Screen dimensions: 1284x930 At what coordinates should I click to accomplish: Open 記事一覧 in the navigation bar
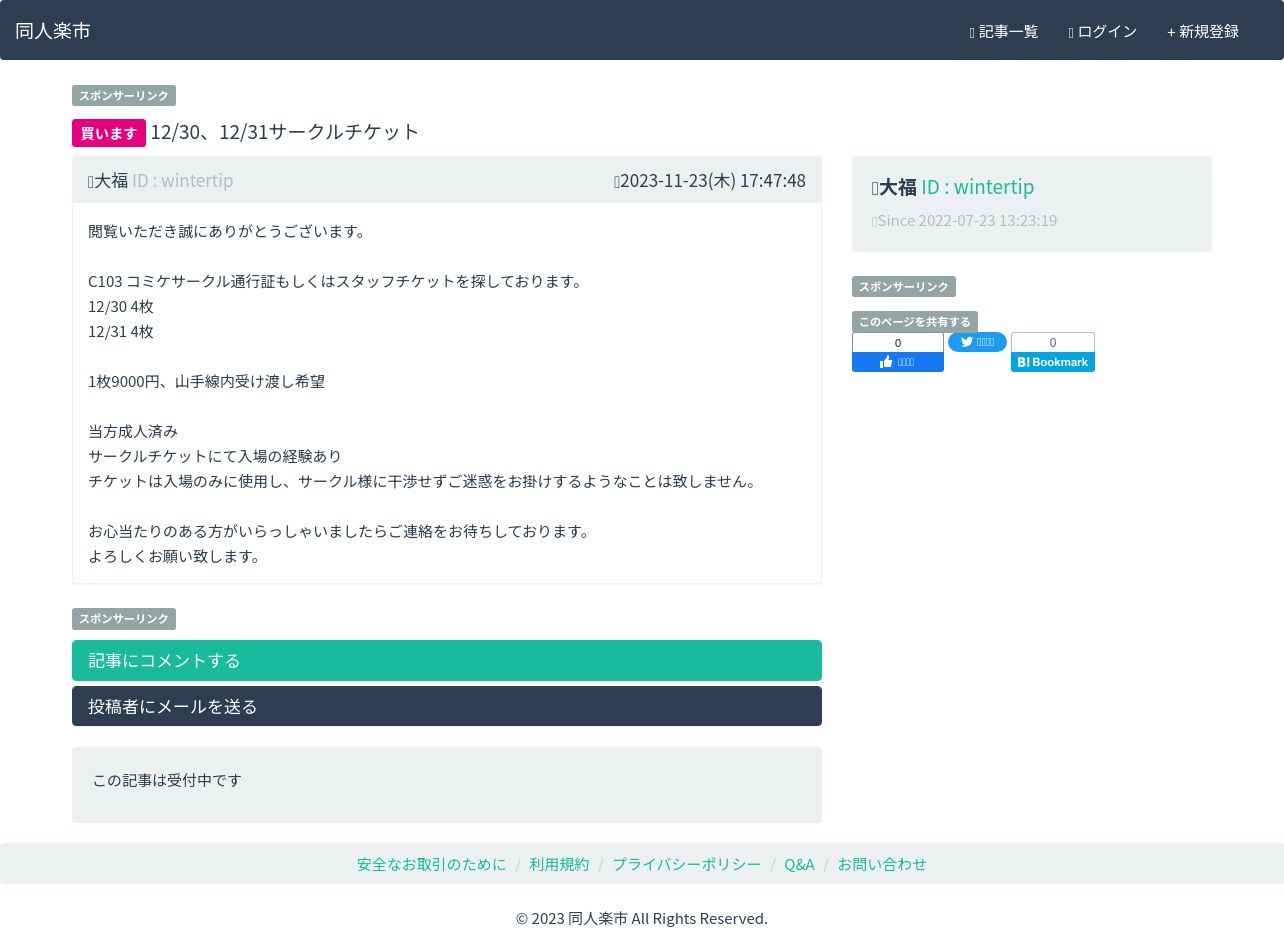(1004, 32)
